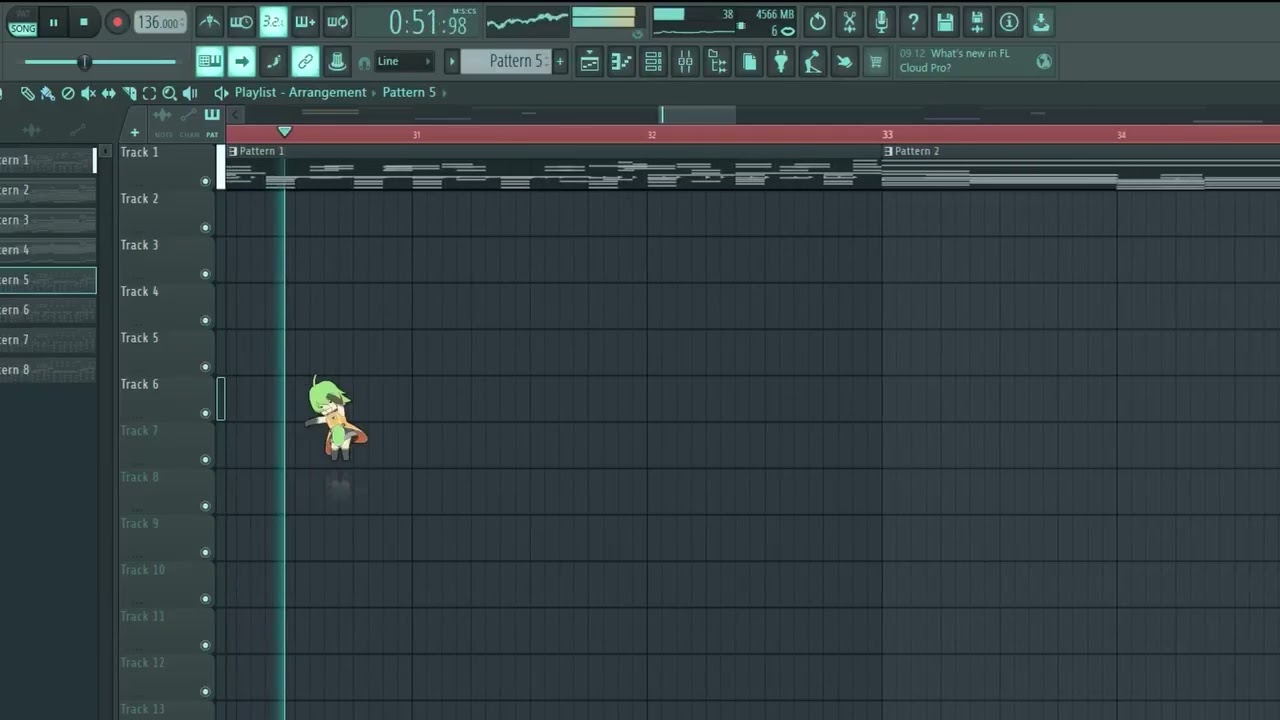Click the touch controller hand icon
The height and width of the screenshot is (720, 1280).
(x=845, y=62)
